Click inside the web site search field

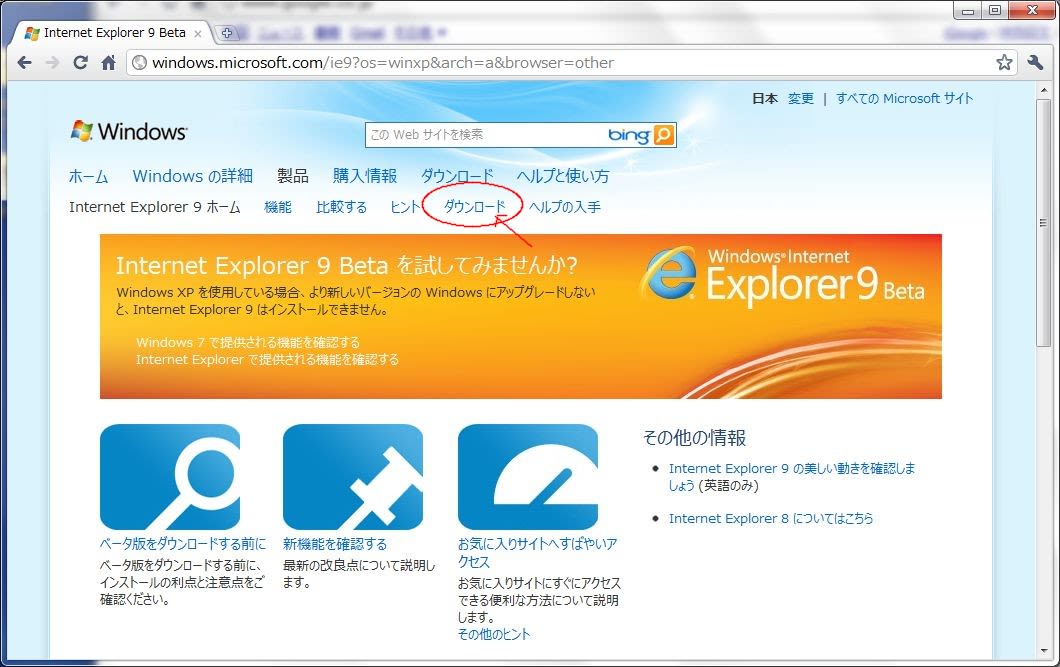click(485, 135)
